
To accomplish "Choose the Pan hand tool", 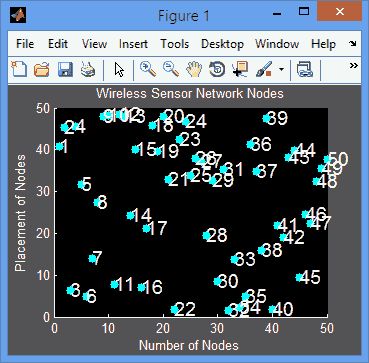I will pos(194,70).
